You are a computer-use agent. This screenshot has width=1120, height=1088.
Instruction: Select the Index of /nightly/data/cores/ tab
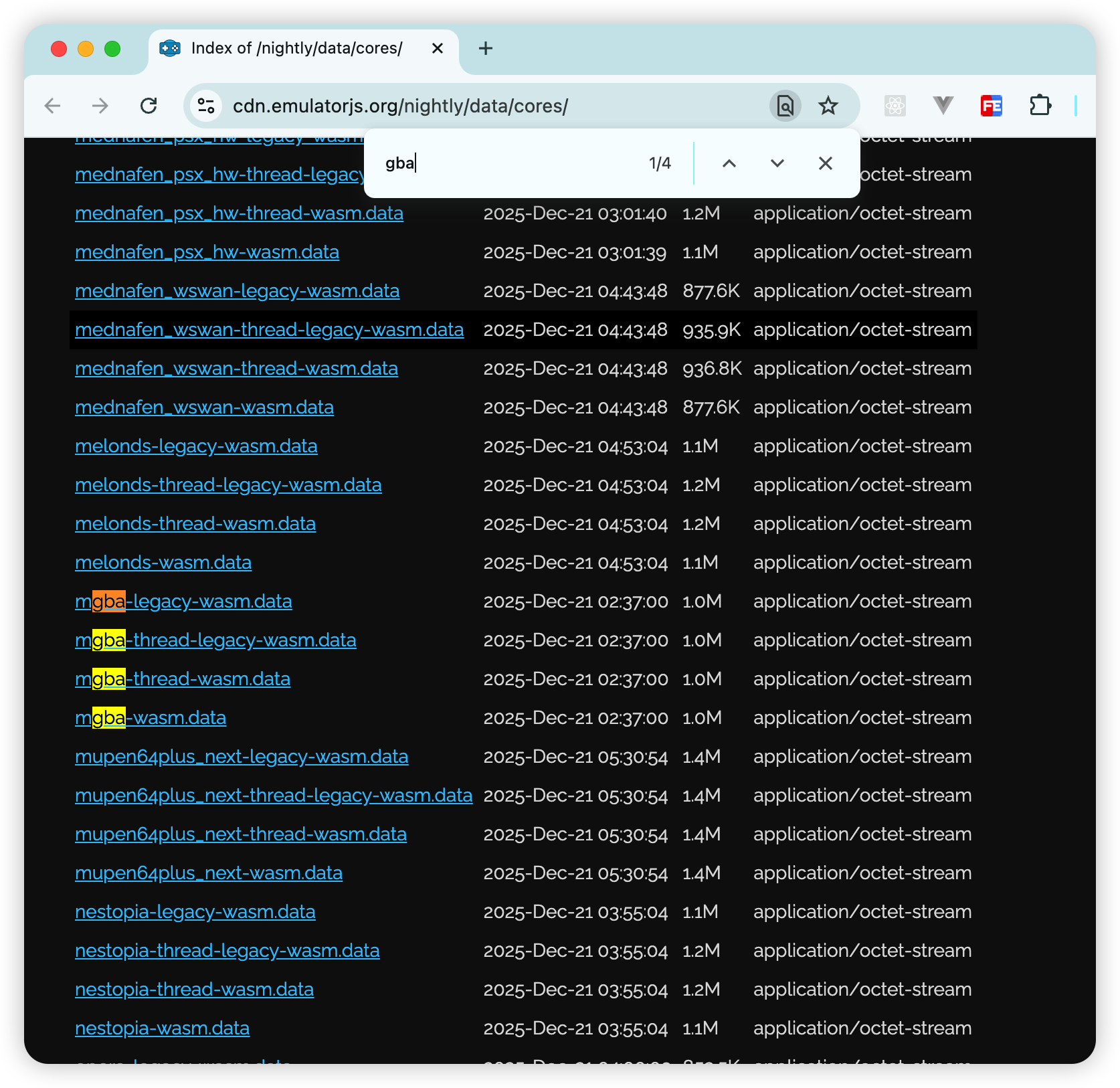coord(296,48)
